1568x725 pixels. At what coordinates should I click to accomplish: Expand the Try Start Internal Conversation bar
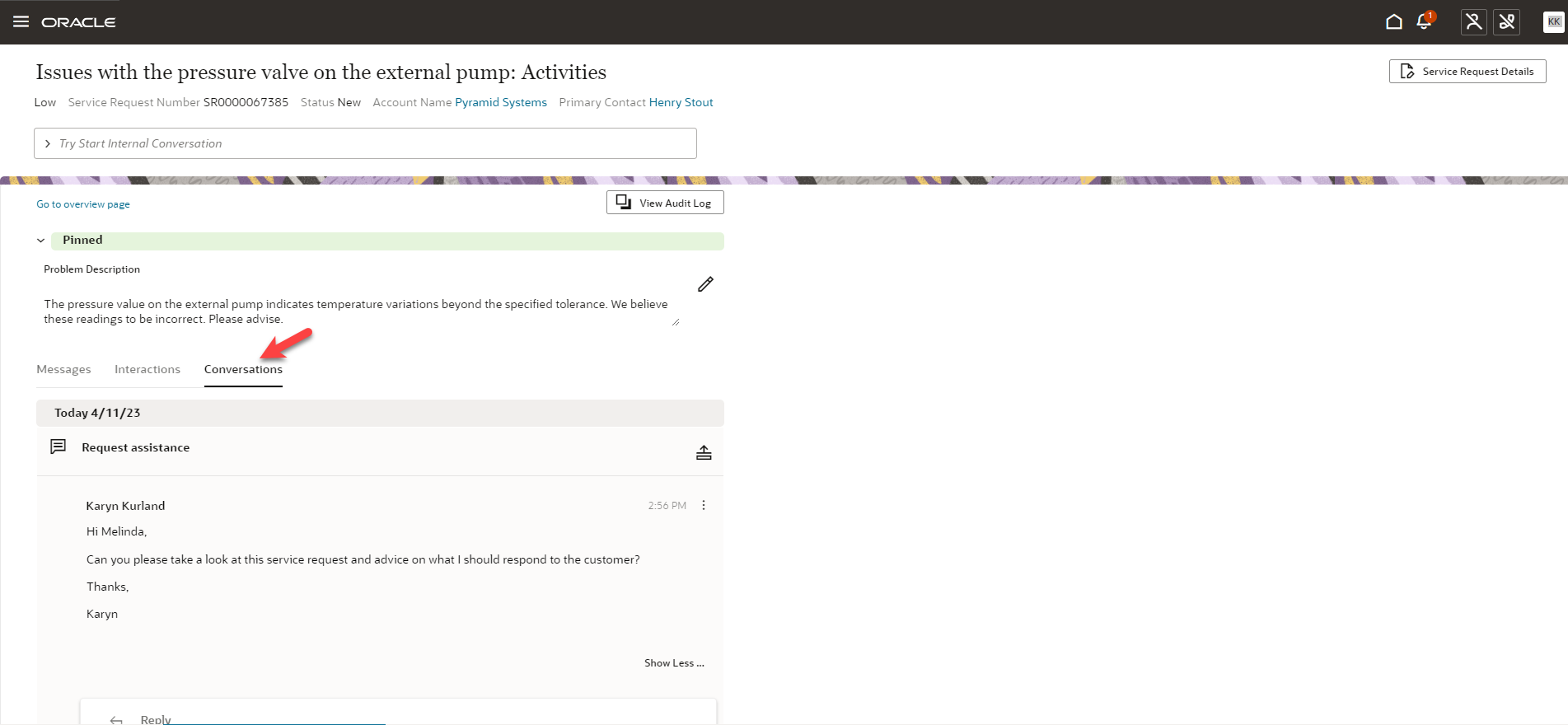coord(48,143)
